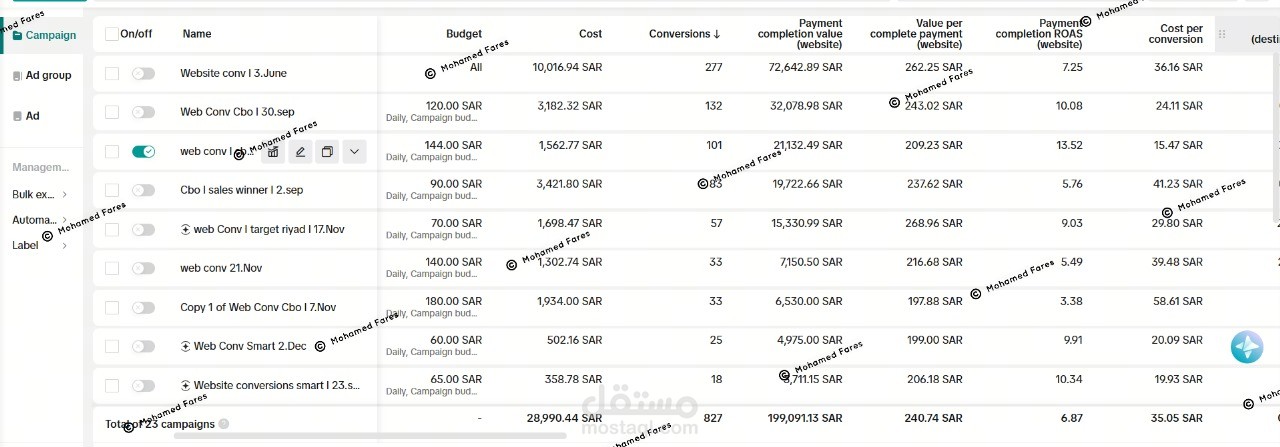This screenshot has width=1280, height=447.
Task: Click the pencil edit icon on the hovered row
Action: pyautogui.click(x=300, y=152)
